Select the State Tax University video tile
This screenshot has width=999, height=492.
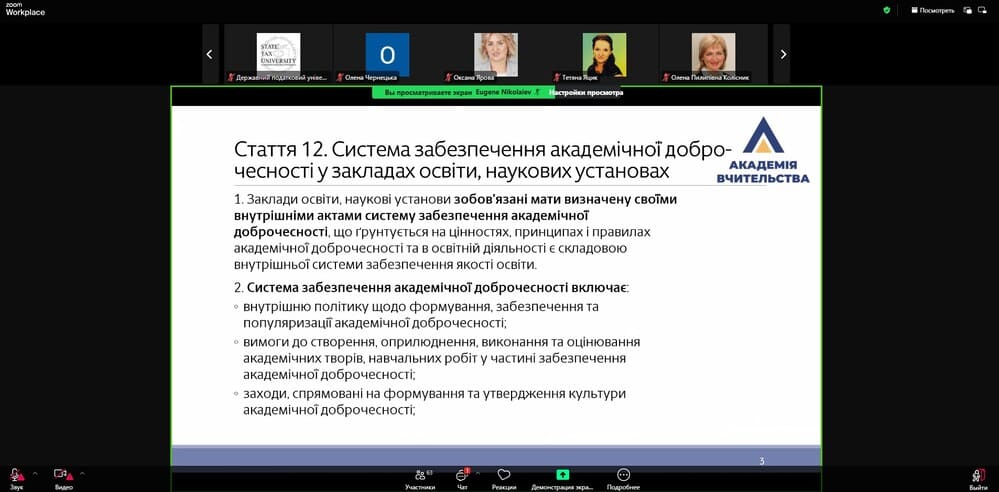pyautogui.click(x=278, y=54)
